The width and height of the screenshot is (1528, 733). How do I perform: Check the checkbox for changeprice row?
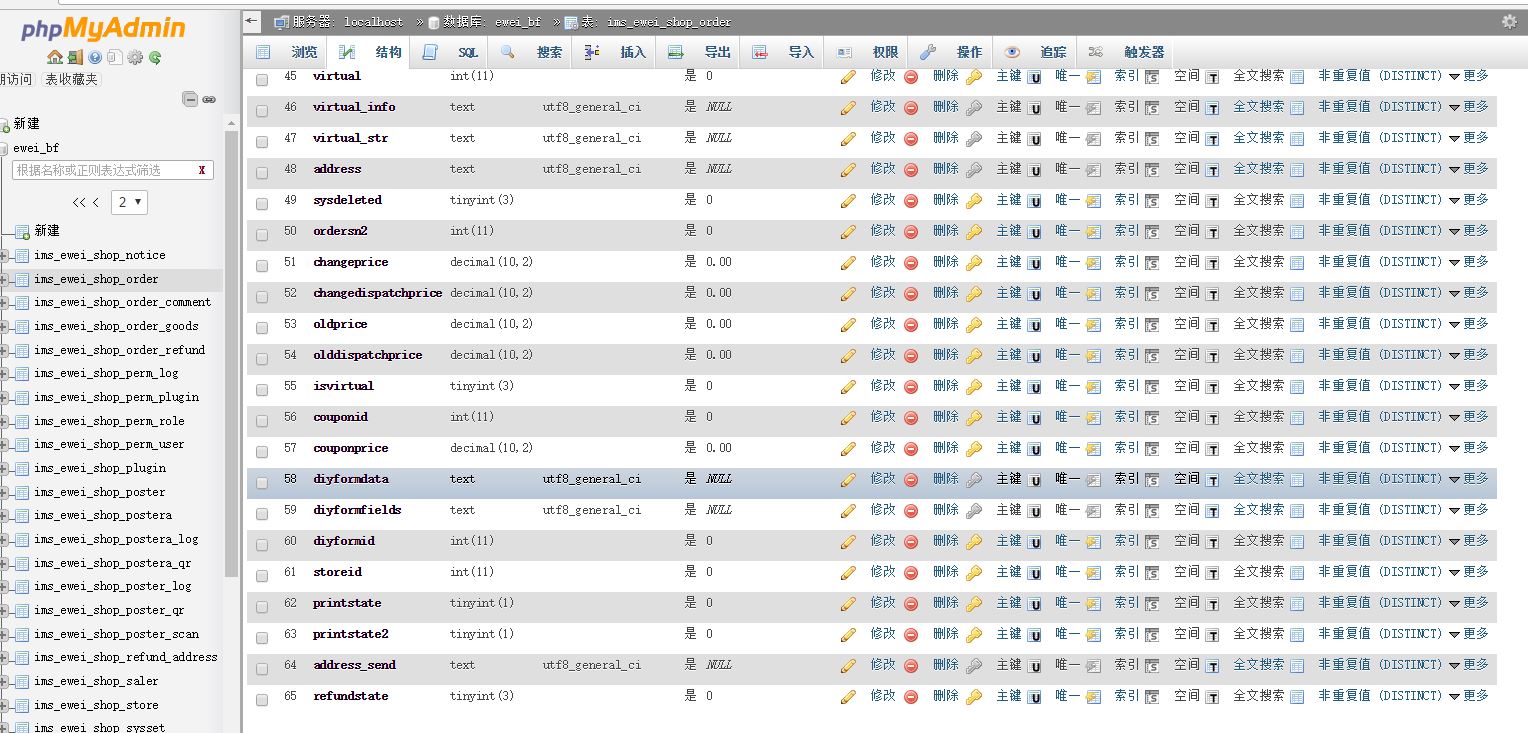(x=262, y=265)
